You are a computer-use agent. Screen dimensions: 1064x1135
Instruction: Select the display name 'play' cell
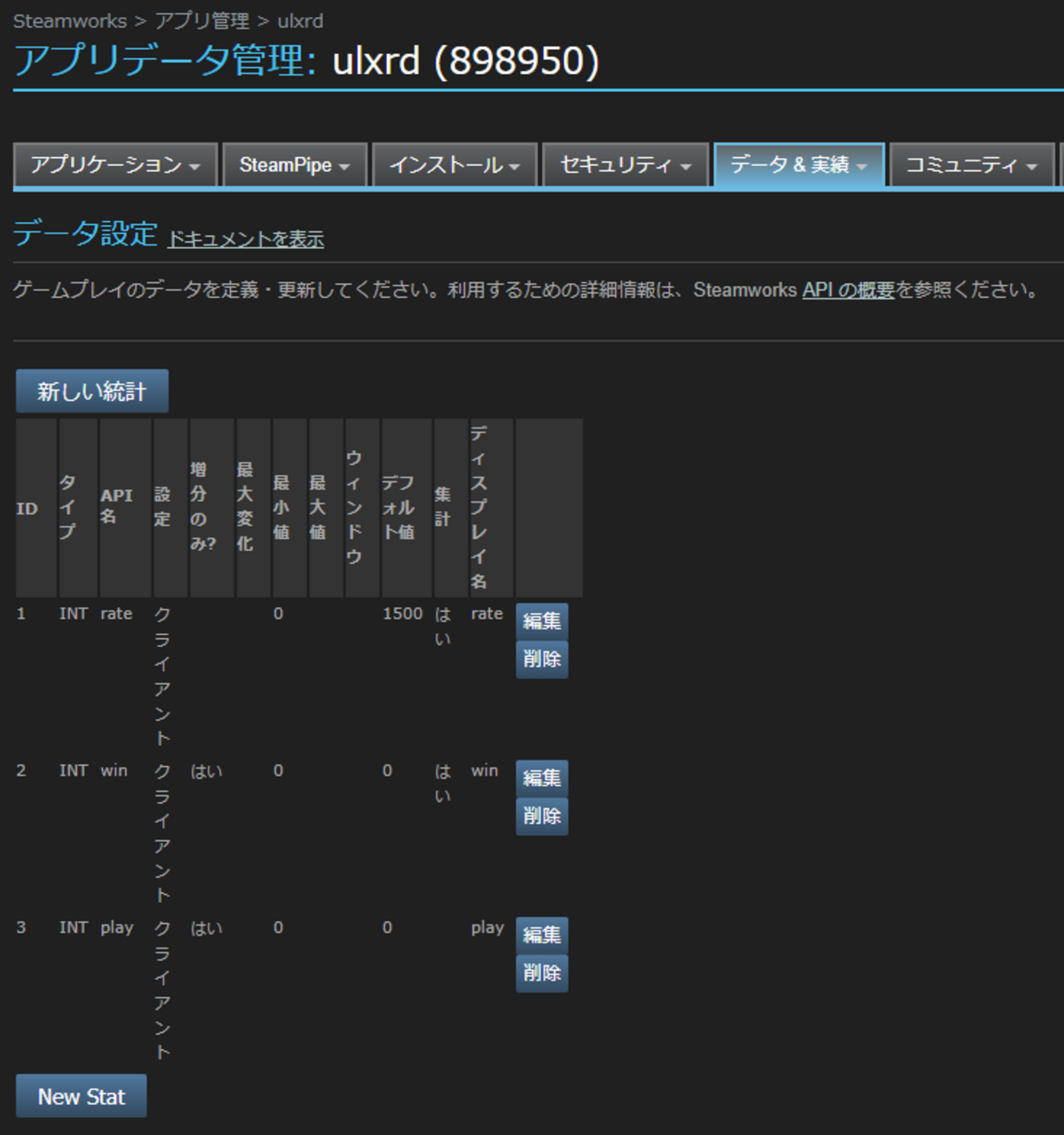[488, 928]
